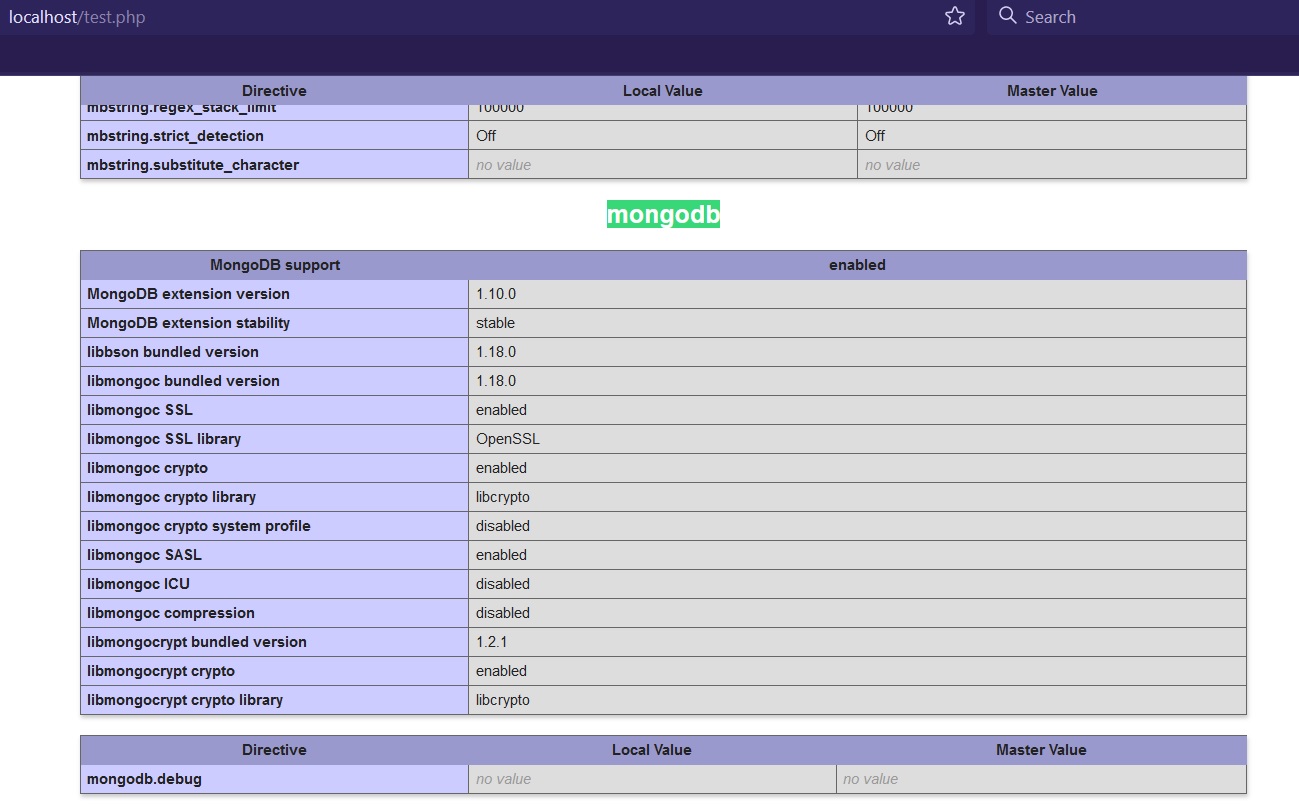1299x810 pixels.
Task: Select the 'mbstring.substitute_character' directive
Action: pos(193,165)
